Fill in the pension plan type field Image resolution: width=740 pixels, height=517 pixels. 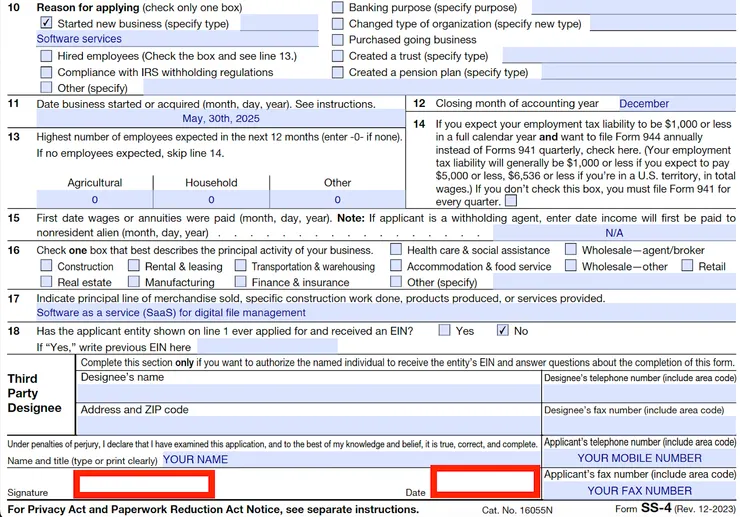pyautogui.click(x=638, y=72)
